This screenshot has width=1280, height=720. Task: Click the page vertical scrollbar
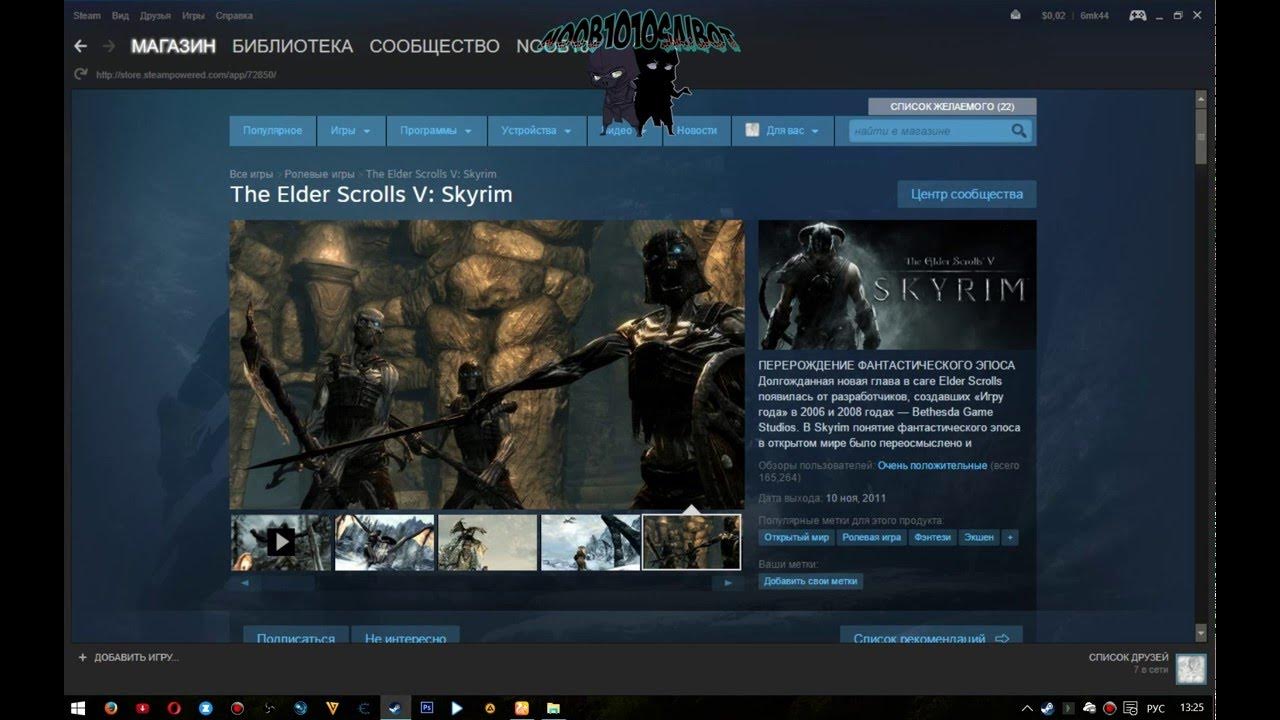(x=1201, y=365)
